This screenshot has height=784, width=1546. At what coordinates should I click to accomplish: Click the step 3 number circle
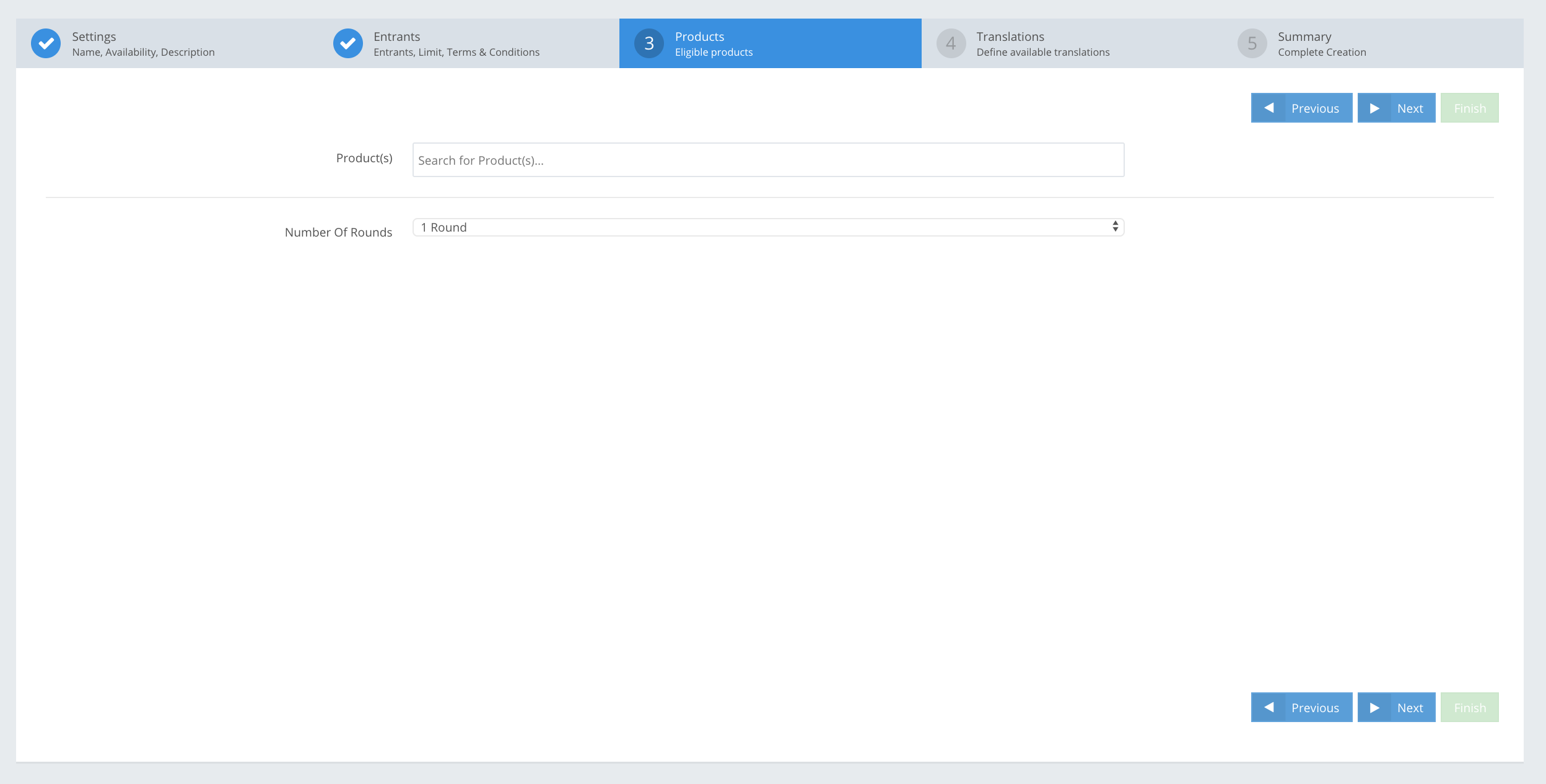coord(649,43)
